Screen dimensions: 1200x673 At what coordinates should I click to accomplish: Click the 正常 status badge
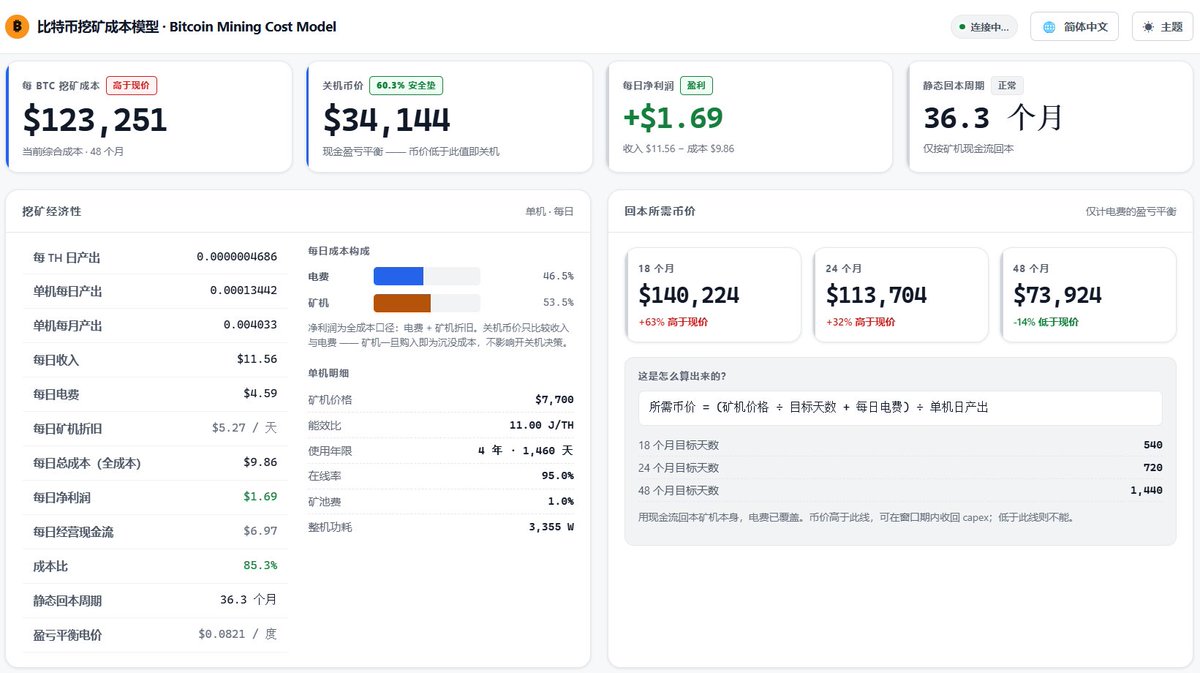tap(1007, 86)
